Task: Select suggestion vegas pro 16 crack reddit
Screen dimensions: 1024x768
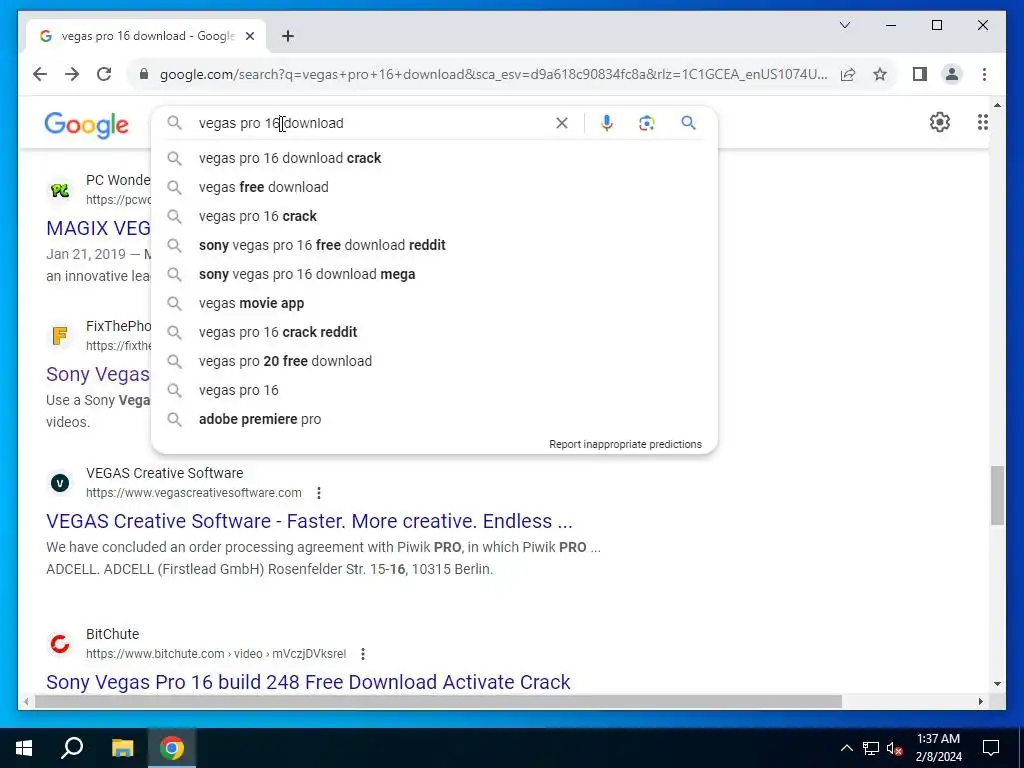Action: click(x=434, y=332)
